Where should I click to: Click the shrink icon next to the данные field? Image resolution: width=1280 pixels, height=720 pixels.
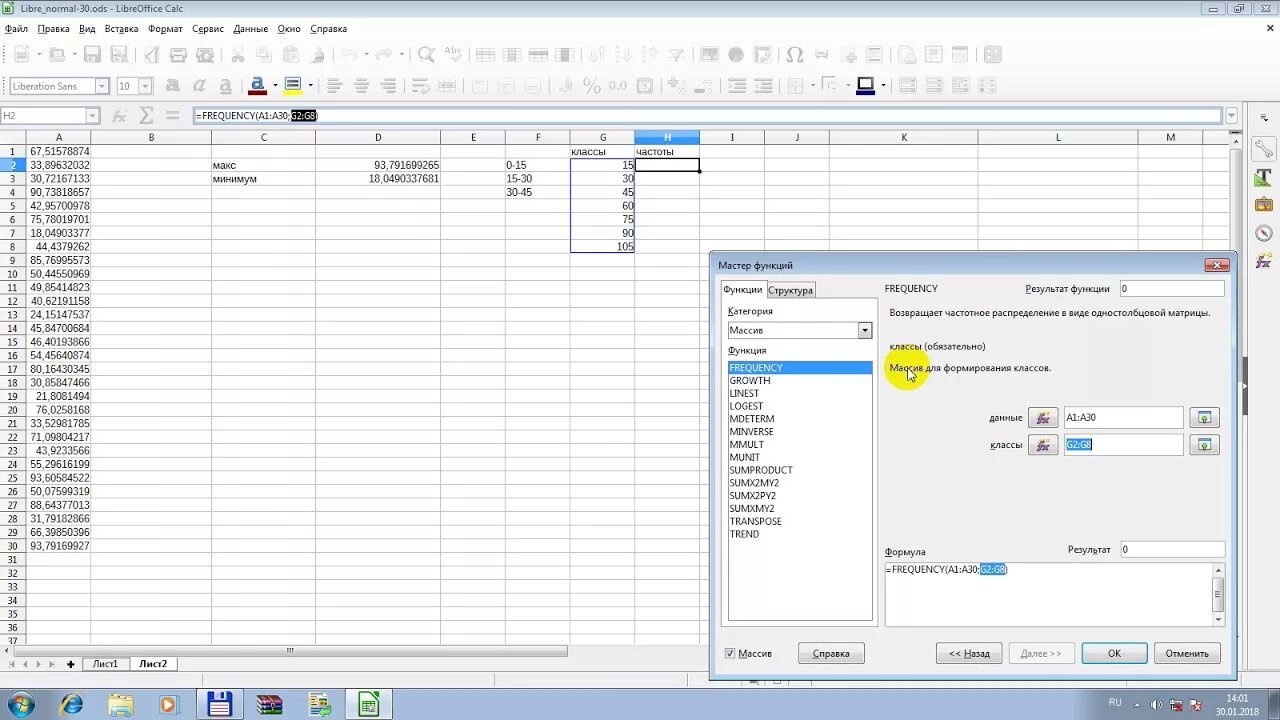(x=1205, y=417)
